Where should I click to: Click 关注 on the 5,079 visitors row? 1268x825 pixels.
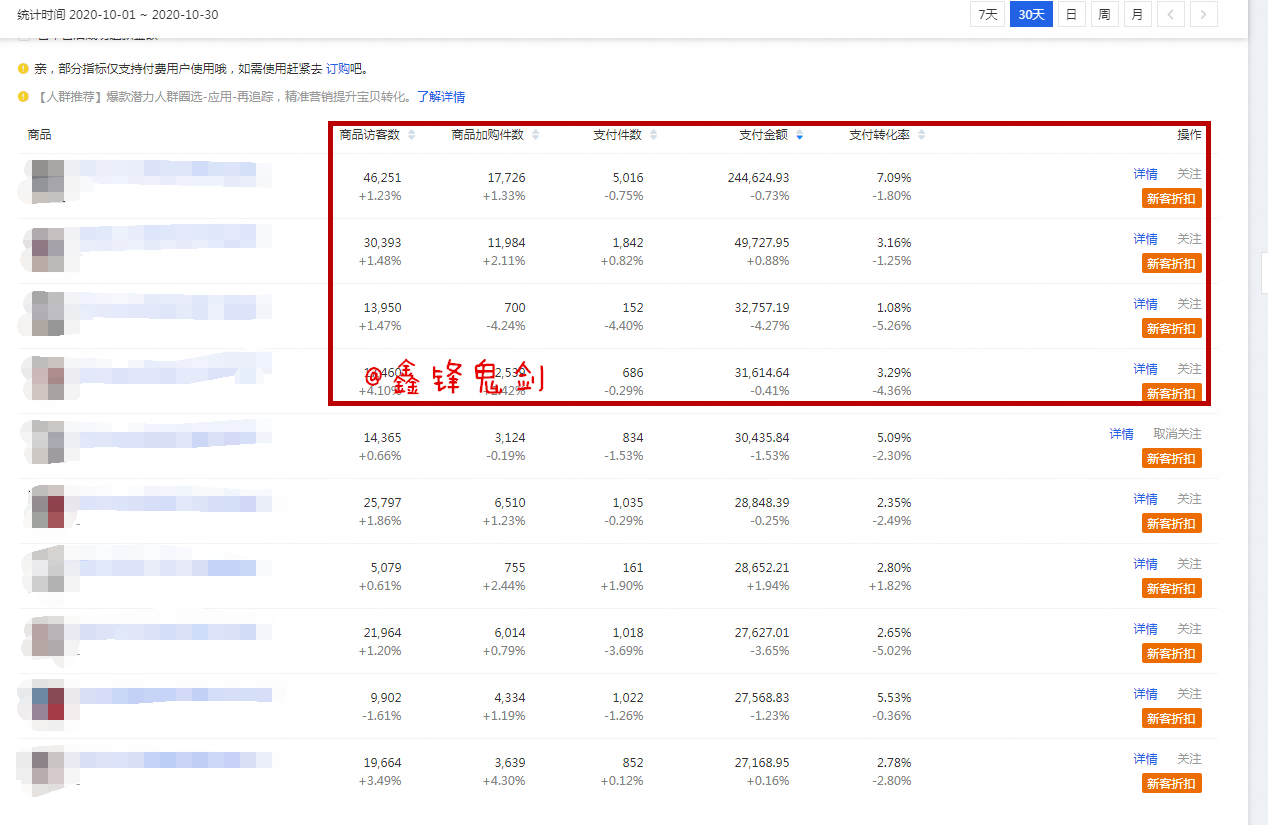1189,564
